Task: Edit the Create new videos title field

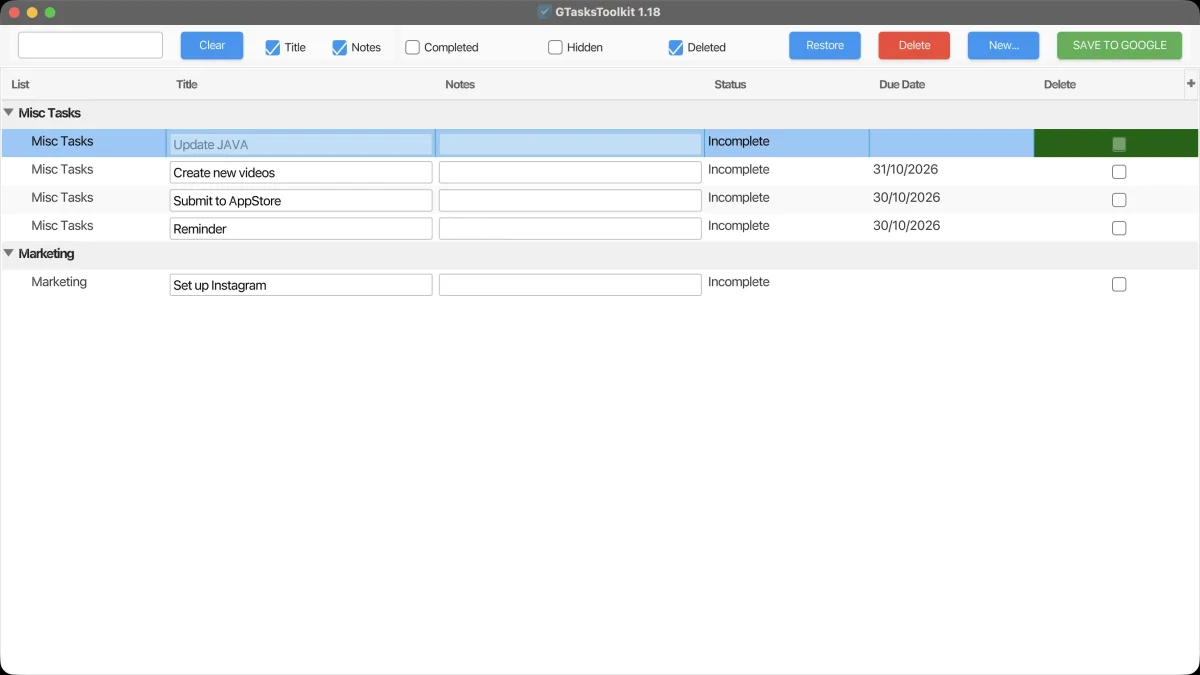Action: (301, 172)
